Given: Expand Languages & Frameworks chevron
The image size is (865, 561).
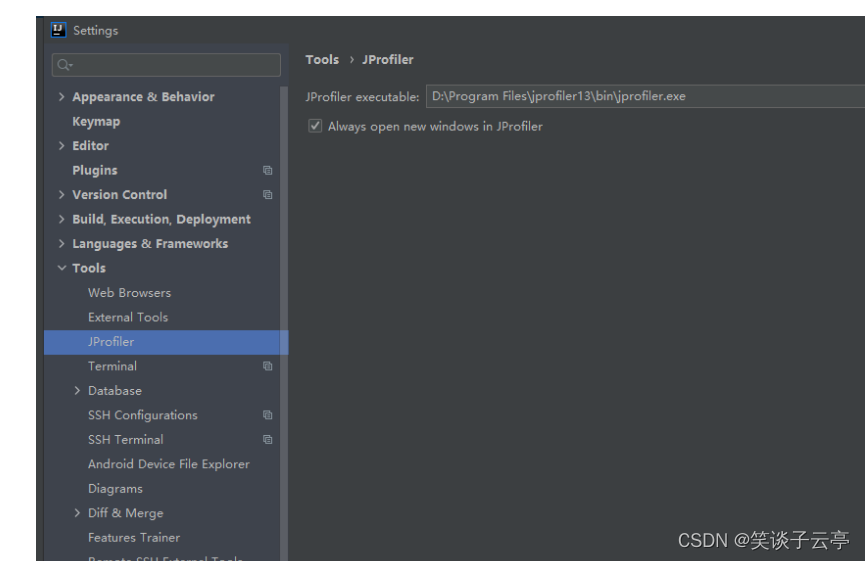Looking at the screenshot, I should [x=61, y=243].
